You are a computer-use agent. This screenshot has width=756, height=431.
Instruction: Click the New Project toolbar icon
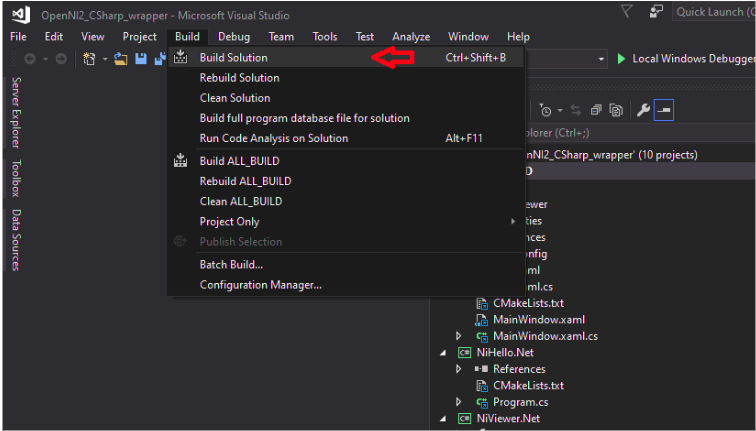(89, 59)
